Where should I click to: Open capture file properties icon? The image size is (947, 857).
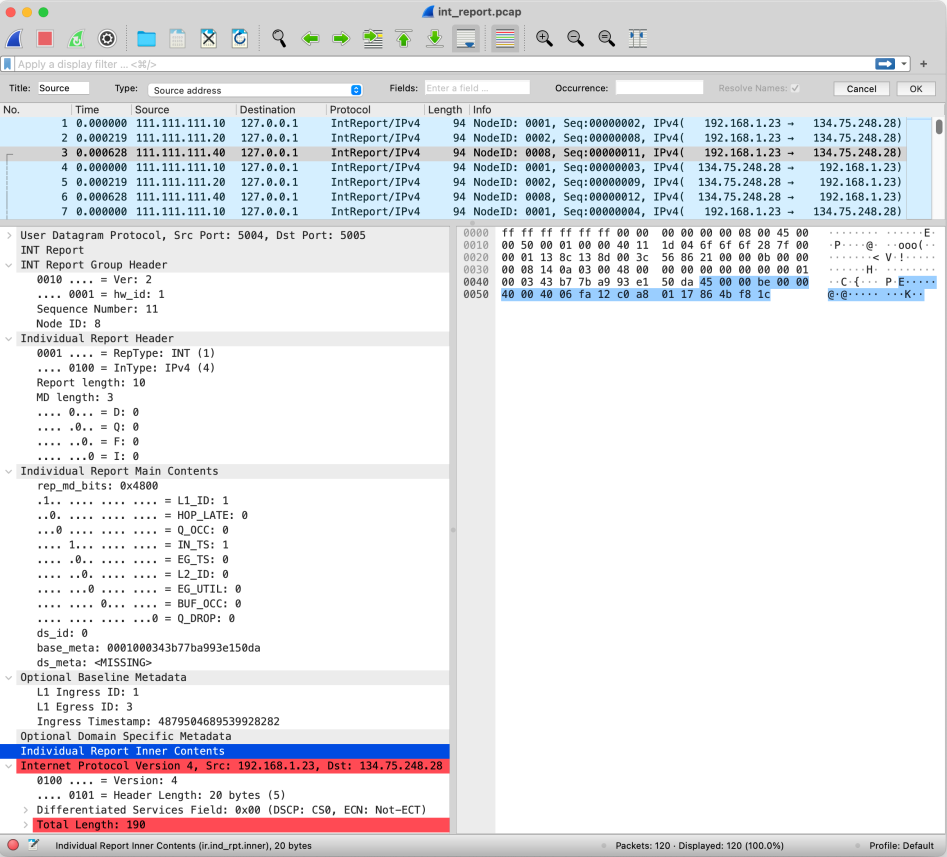pos(33,845)
